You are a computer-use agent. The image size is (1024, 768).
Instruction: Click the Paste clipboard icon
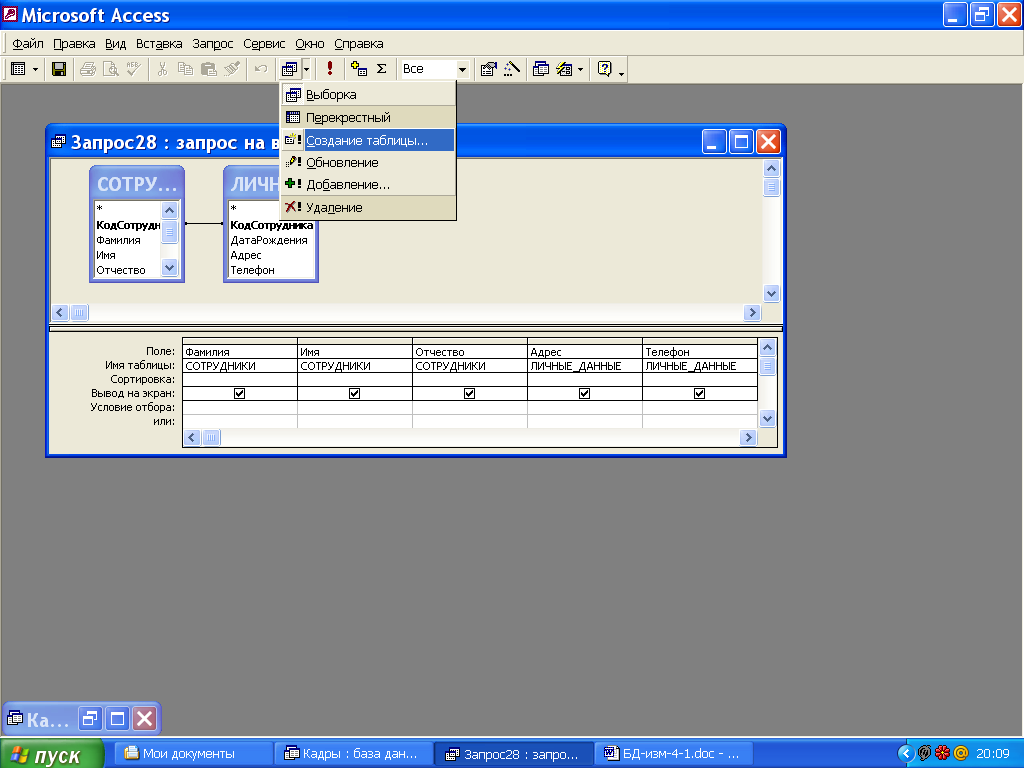coord(208,69)
